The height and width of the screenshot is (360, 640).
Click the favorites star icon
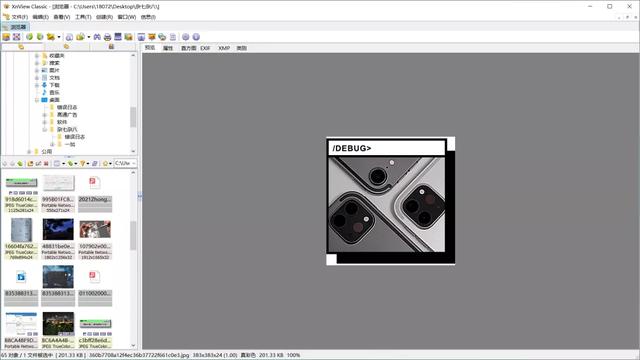(x=105, y=163)
